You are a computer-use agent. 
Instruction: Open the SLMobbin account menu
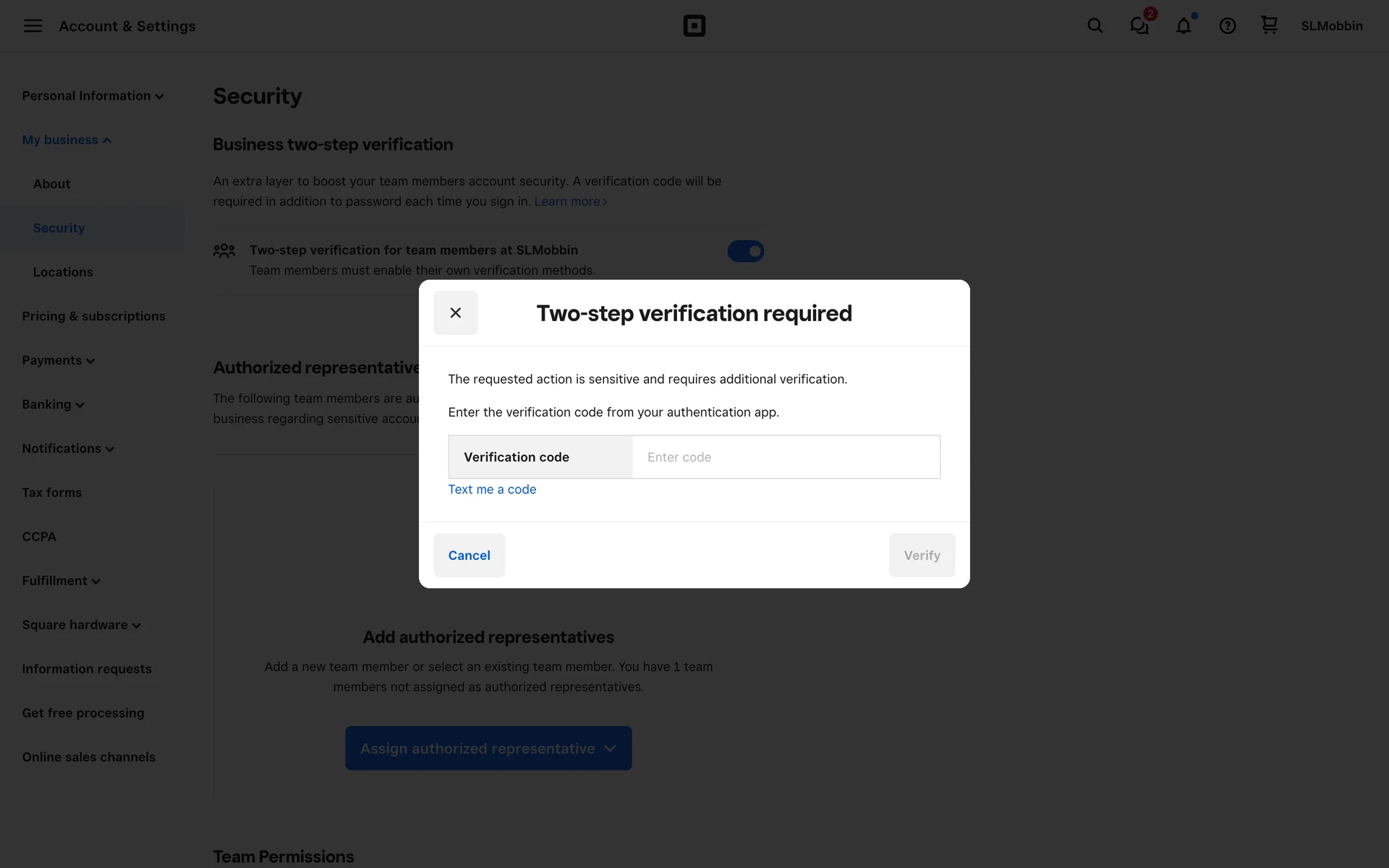coord(1331,26)
